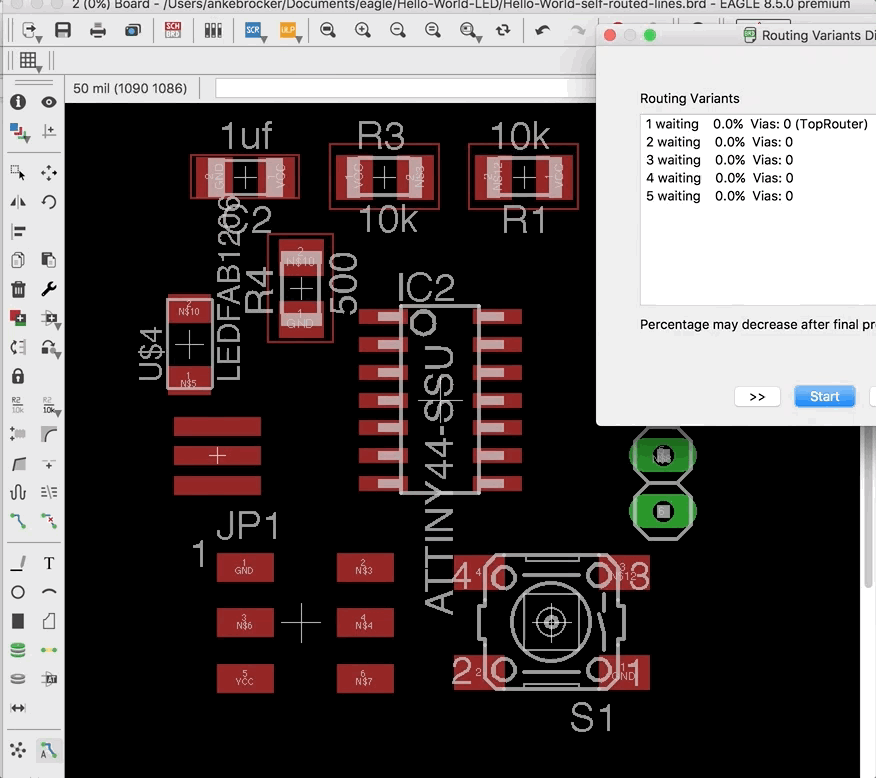Select the Dimension tool
The height and width of the screenshot is (778, 876).
[x=18, y=708]
